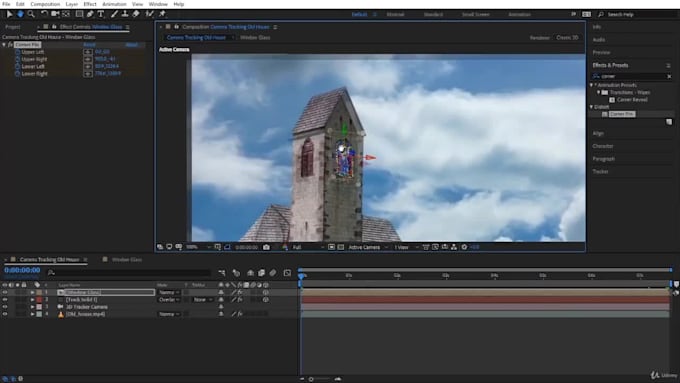The width and height of the screenshot is (680, 383).
Task: Hide the Track Solid 1 layer eye
Action: click(x=5, y=300)
